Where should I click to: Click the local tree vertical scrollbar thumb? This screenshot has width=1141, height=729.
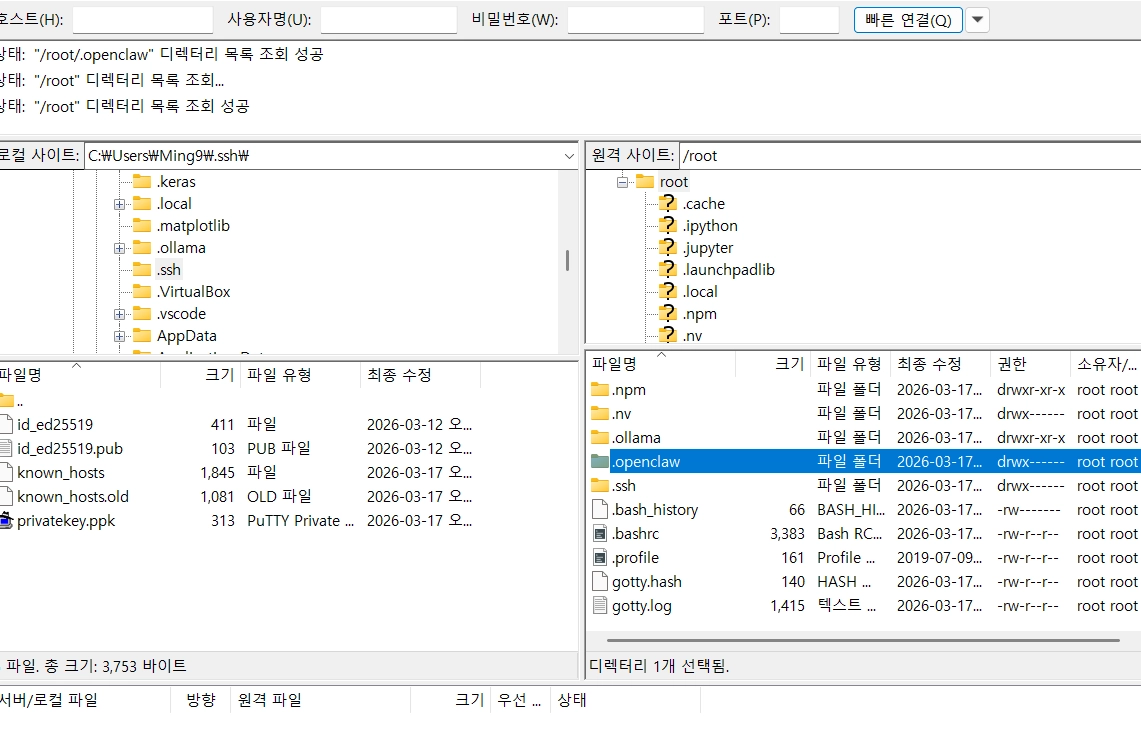[x=568, y=260]
